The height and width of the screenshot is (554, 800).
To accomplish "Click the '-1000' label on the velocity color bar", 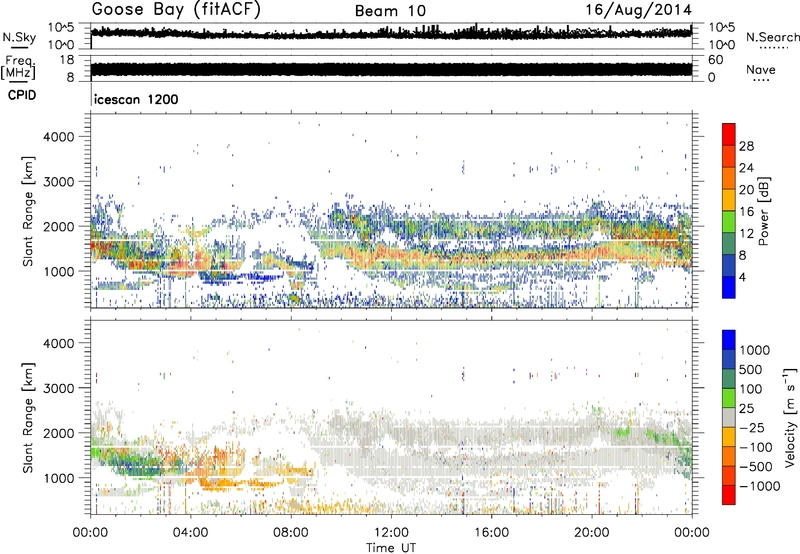I will [760, 486].
